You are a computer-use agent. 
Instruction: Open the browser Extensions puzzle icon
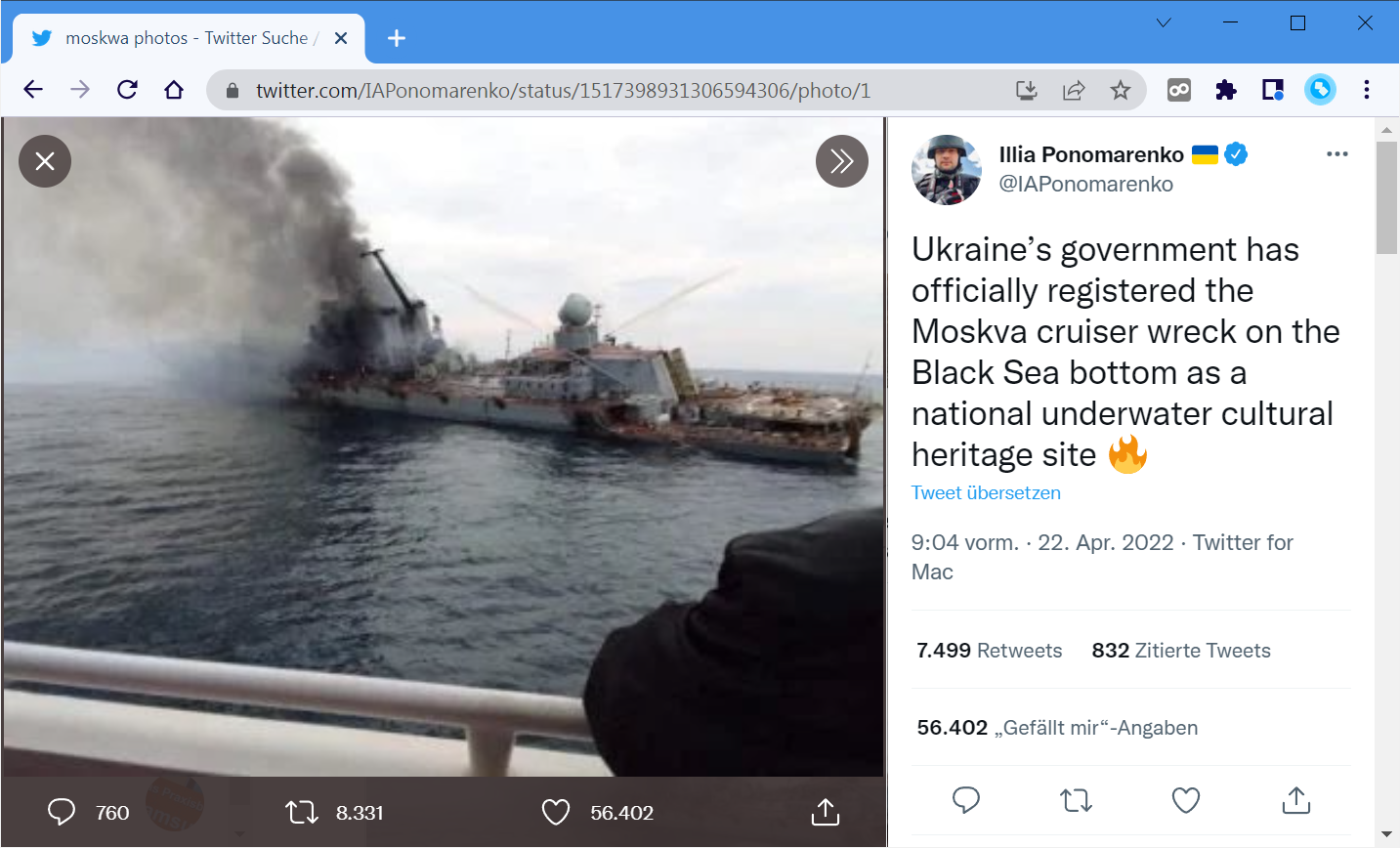pos(1226,91)
